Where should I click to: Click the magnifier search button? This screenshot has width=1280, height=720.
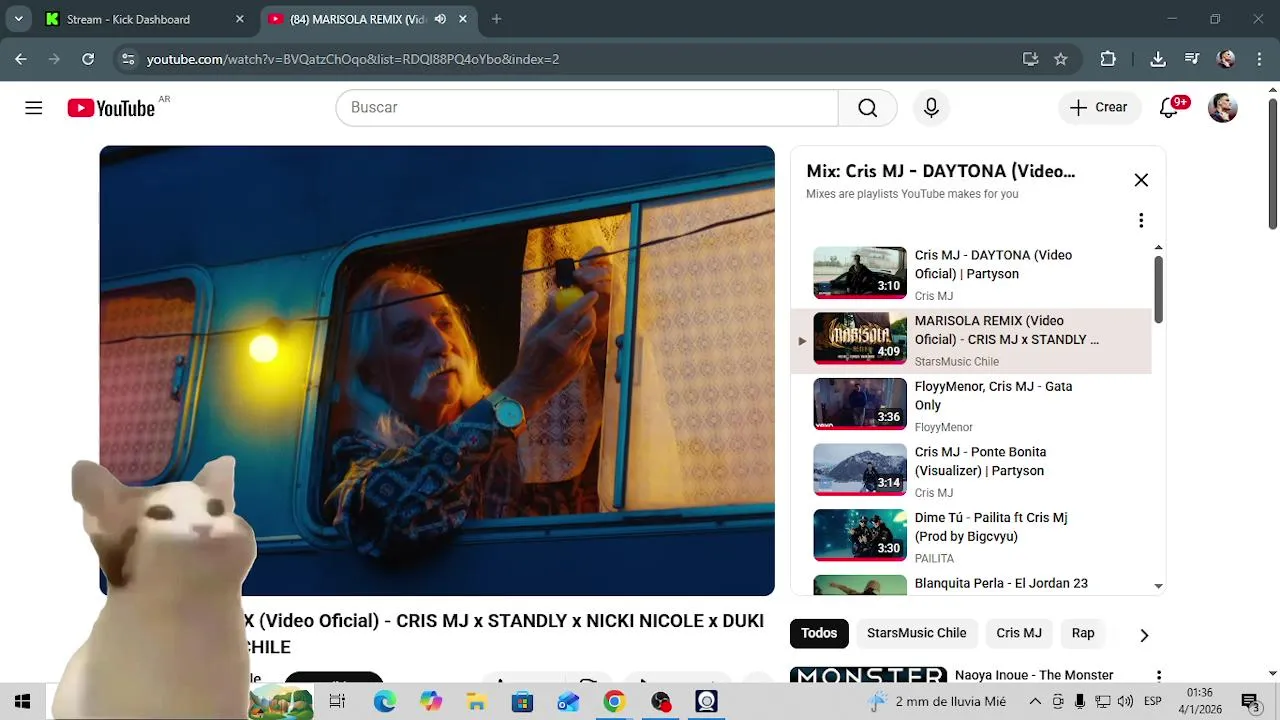[867, 108]
